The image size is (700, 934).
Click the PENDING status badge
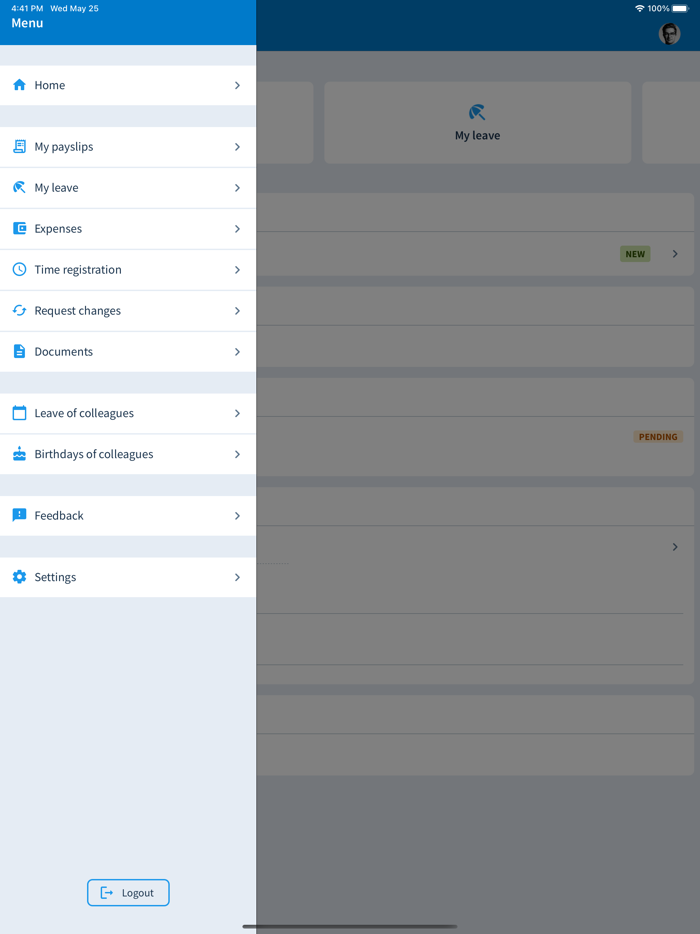[658, 437]
